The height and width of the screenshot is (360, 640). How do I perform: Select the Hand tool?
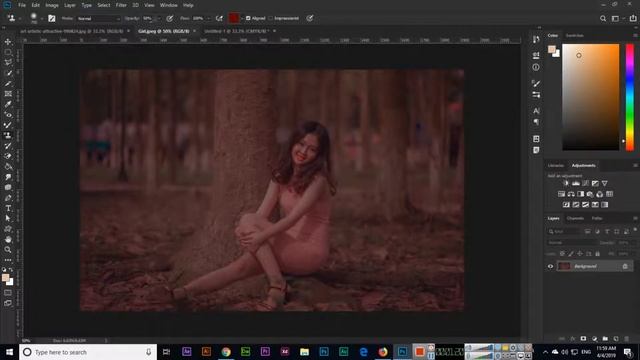point(8,239)
